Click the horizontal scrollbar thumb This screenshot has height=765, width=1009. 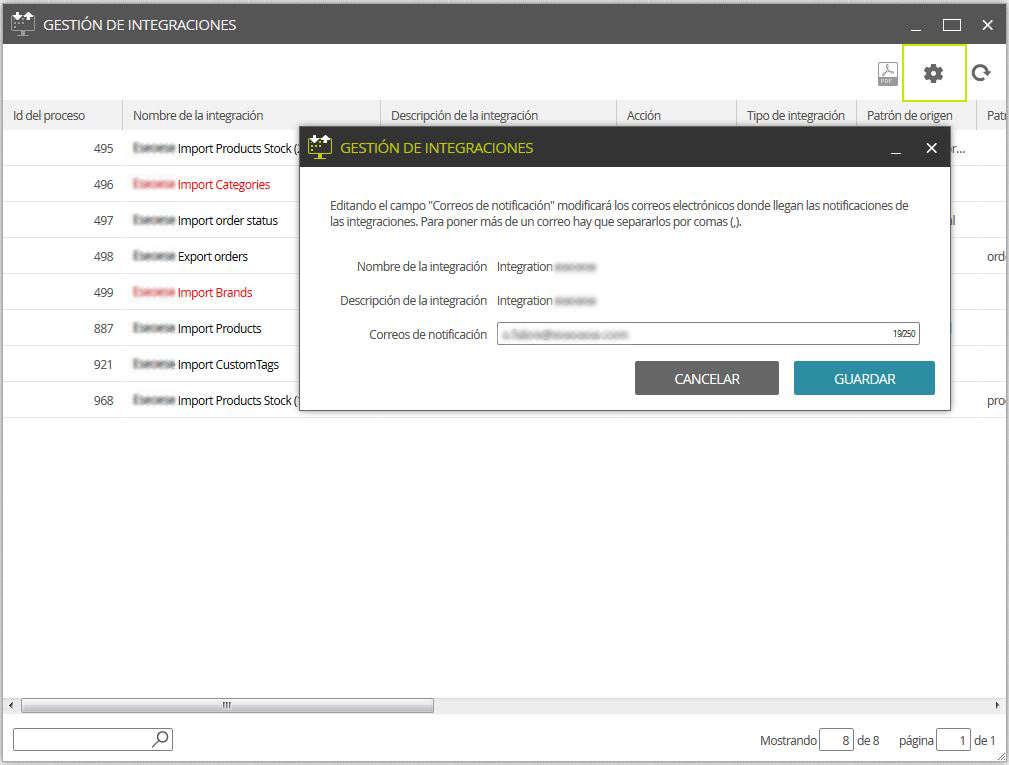[x=227, y=705]
